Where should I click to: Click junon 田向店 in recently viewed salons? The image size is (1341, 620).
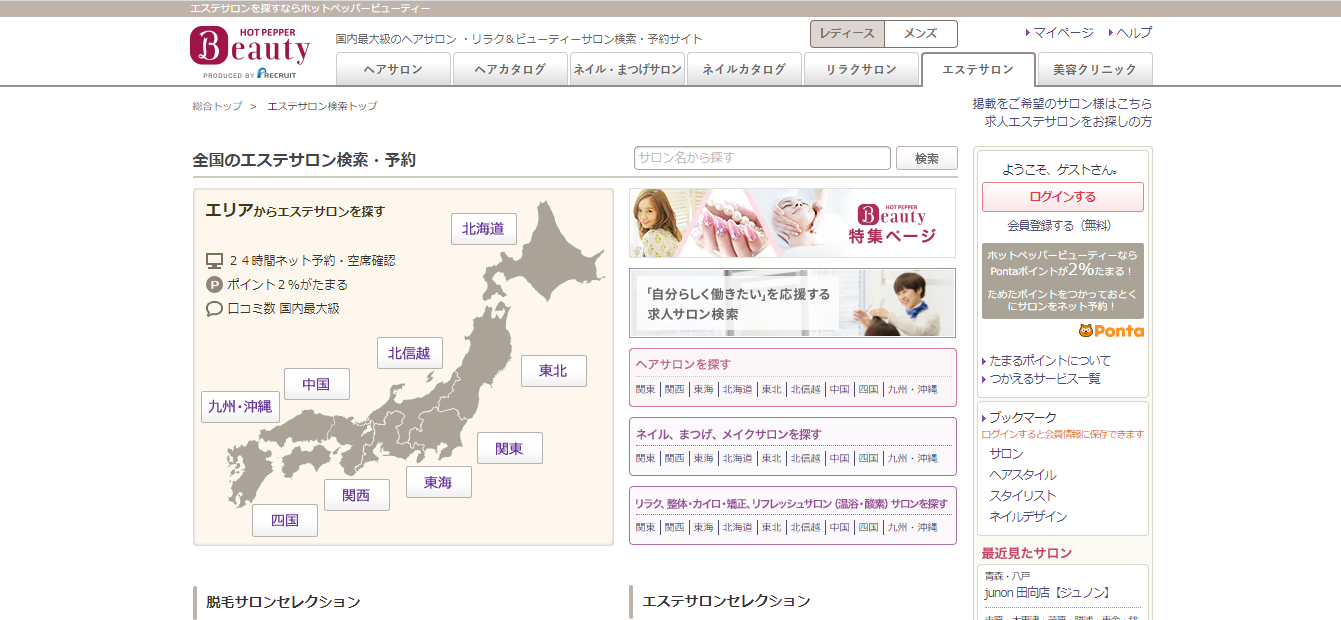[1047, 593]
